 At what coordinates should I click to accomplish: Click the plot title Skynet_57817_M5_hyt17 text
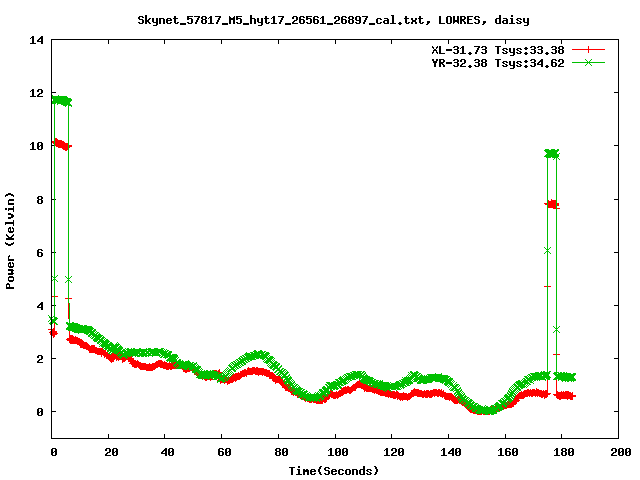(x=333, y=20)
